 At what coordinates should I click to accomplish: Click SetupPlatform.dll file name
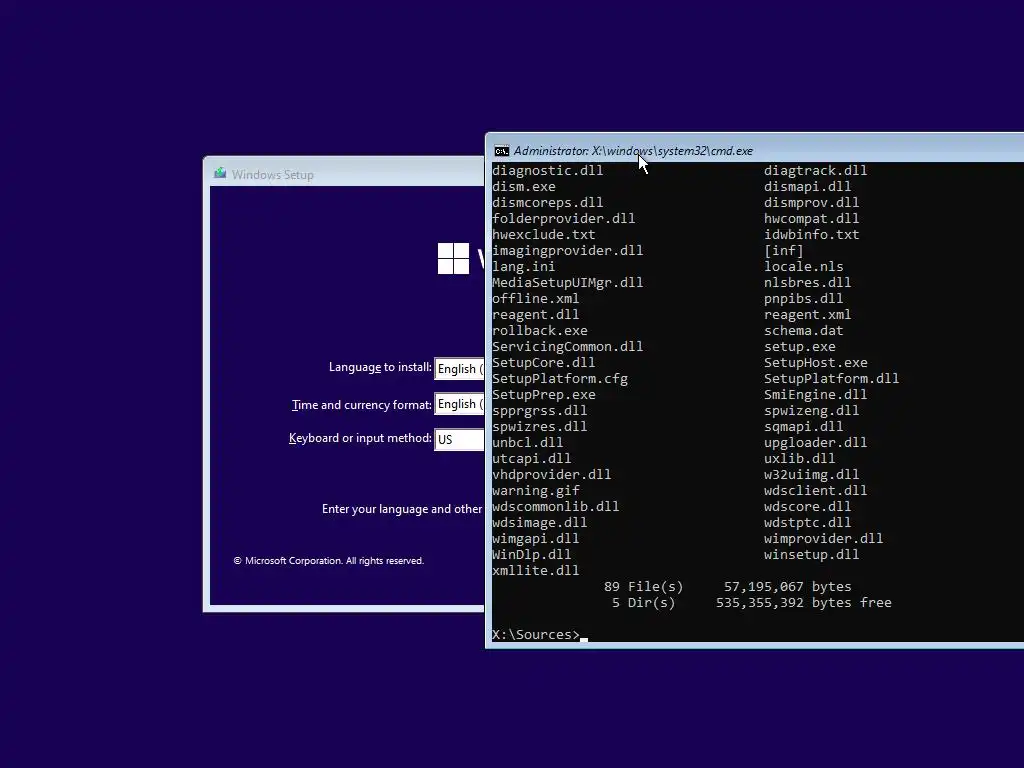click(831, 379)
